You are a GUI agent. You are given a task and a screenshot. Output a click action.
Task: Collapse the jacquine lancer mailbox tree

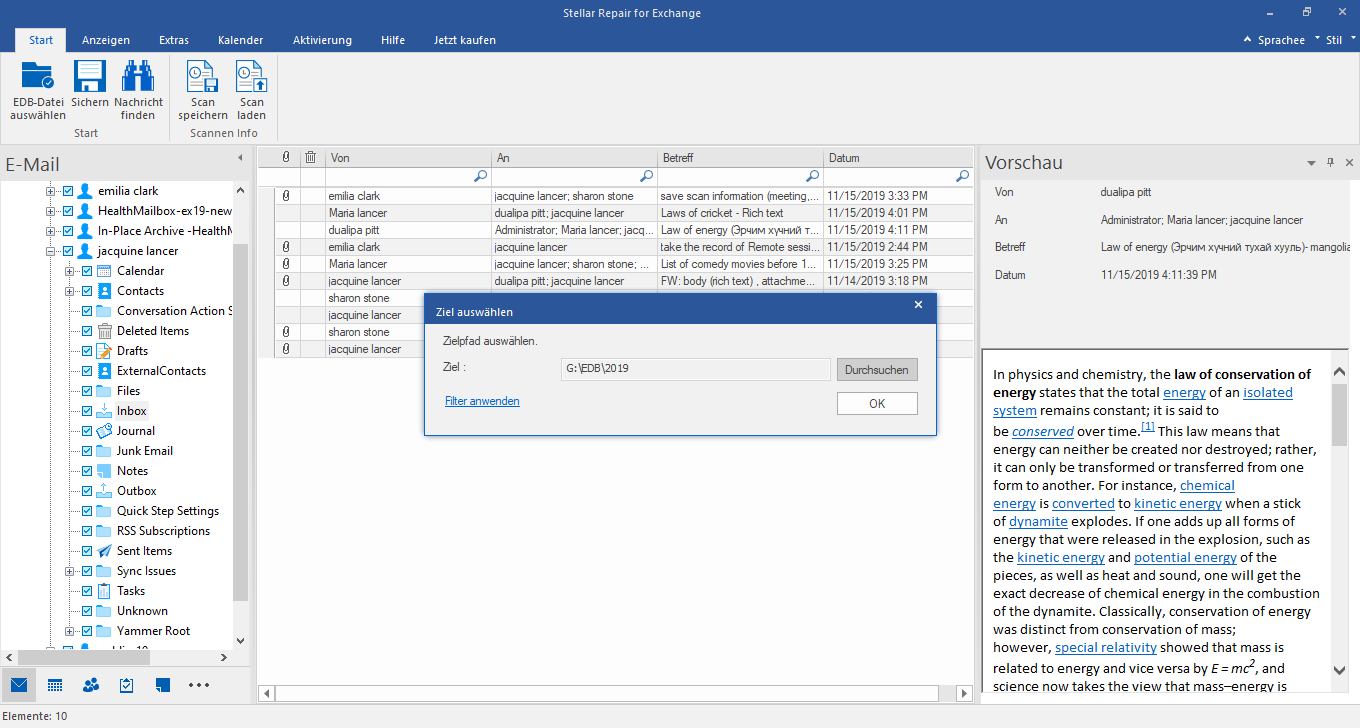(51, 251)
